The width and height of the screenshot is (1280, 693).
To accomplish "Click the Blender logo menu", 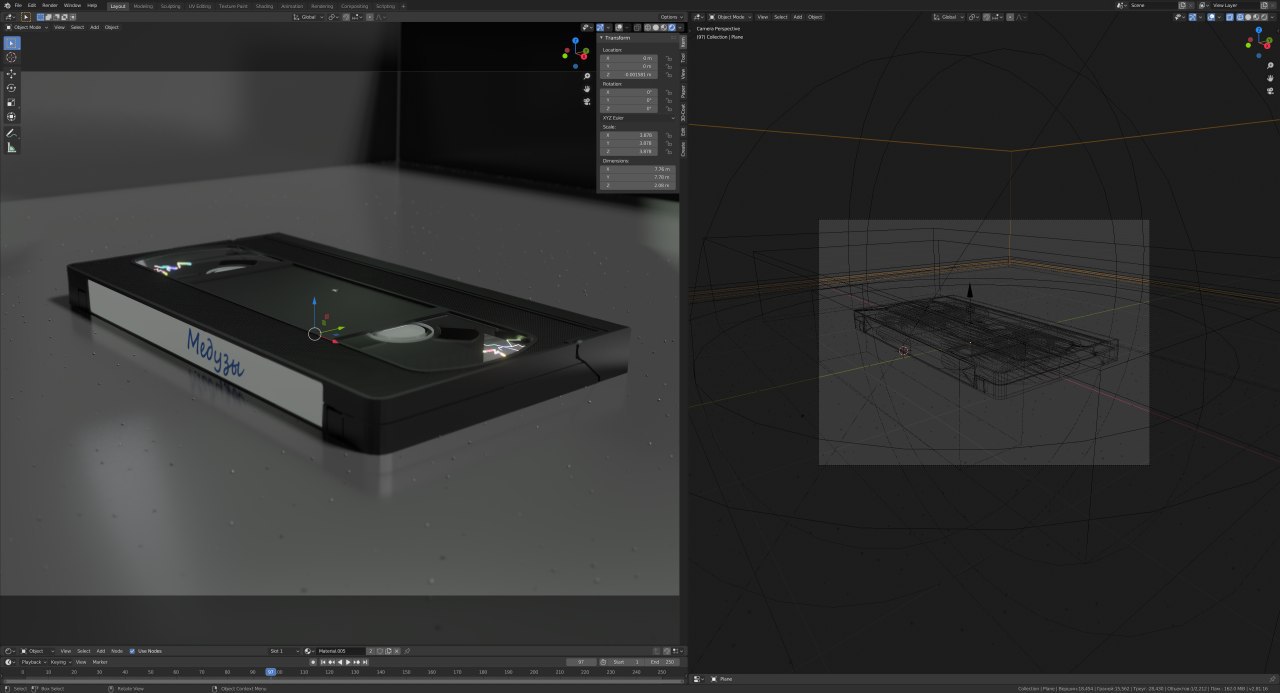I will (x=7, y=5).
